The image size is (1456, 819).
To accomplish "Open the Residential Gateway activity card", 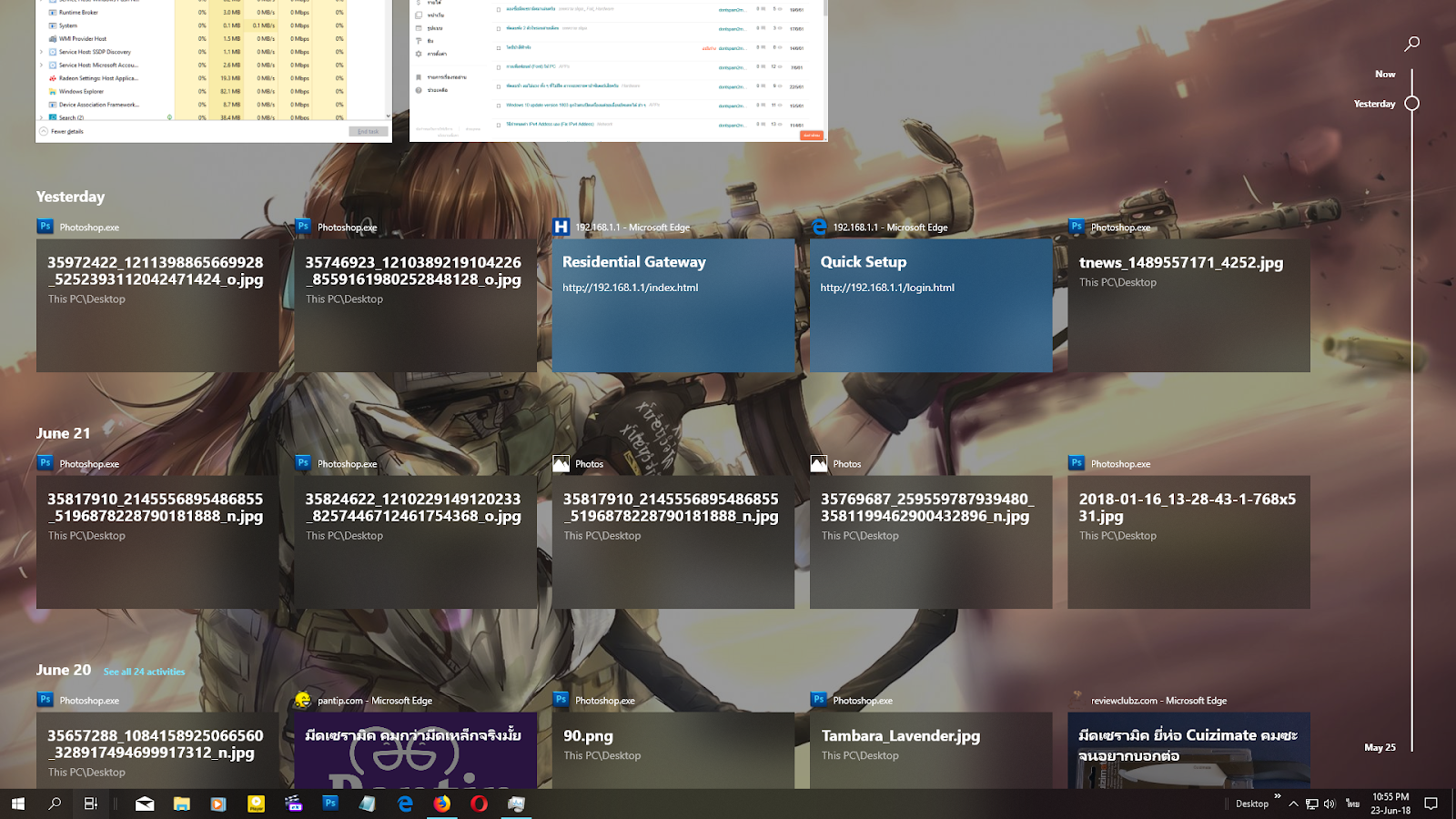I will tap(673, 305).
